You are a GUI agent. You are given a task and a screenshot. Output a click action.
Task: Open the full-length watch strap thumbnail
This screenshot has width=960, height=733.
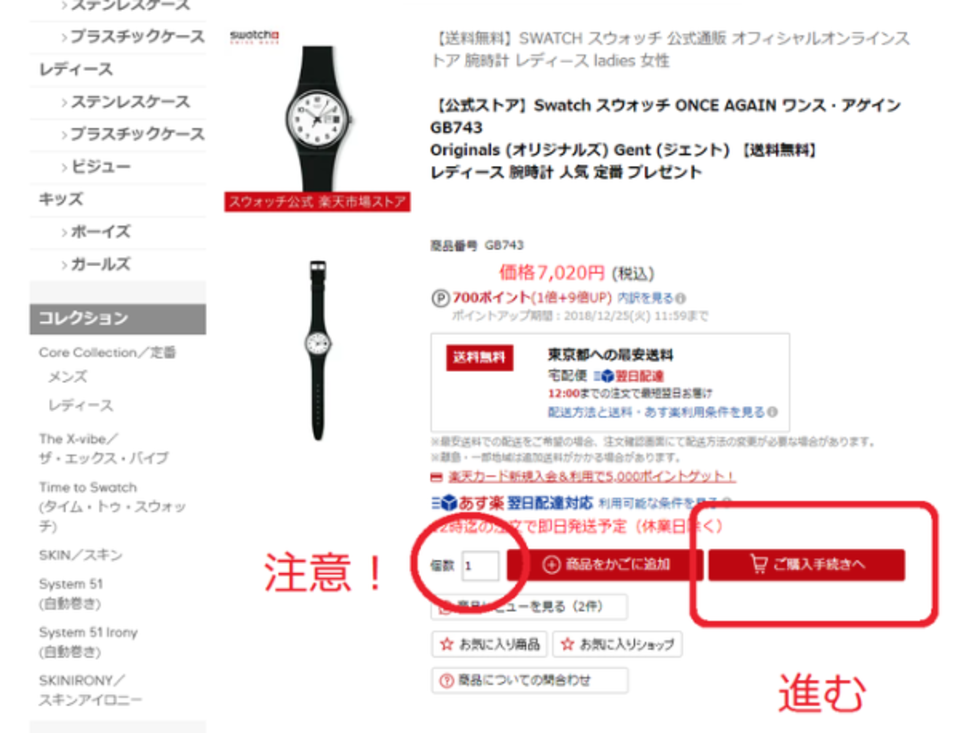318,350
